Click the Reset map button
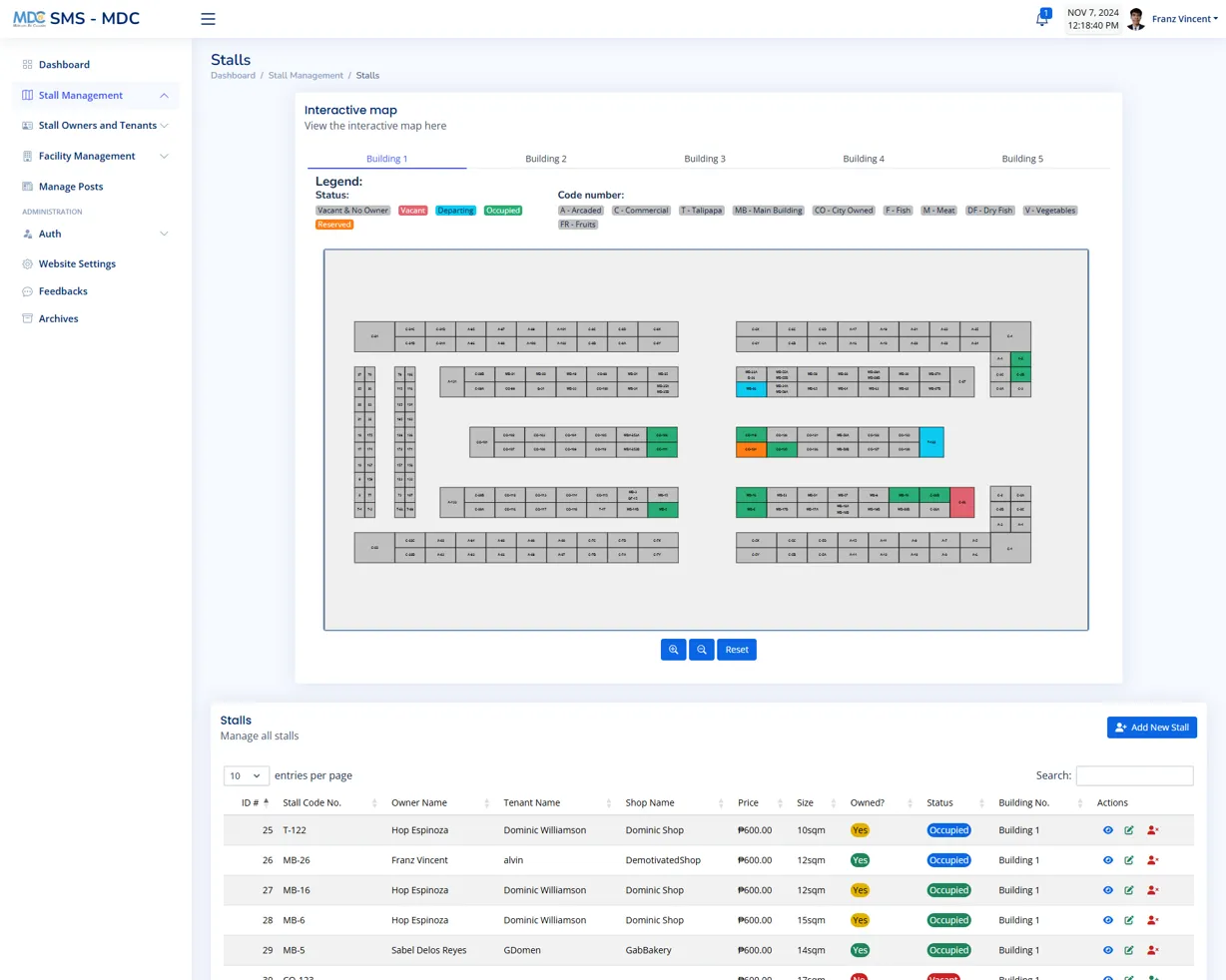The width and height of the screenshot is (1226, 980). 737,650
